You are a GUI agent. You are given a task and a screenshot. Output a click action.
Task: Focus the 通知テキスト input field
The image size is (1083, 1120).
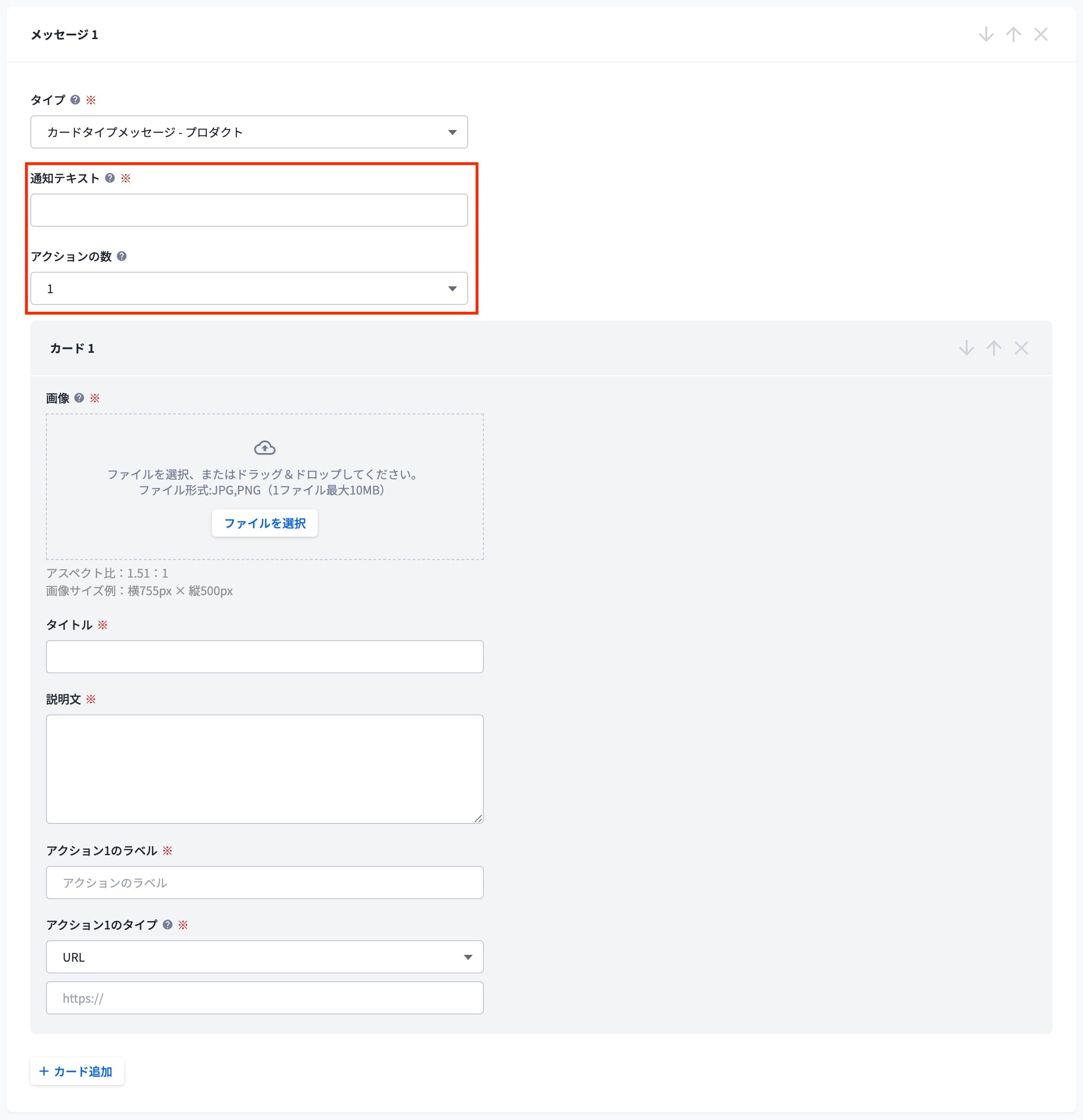click(249, 210)
